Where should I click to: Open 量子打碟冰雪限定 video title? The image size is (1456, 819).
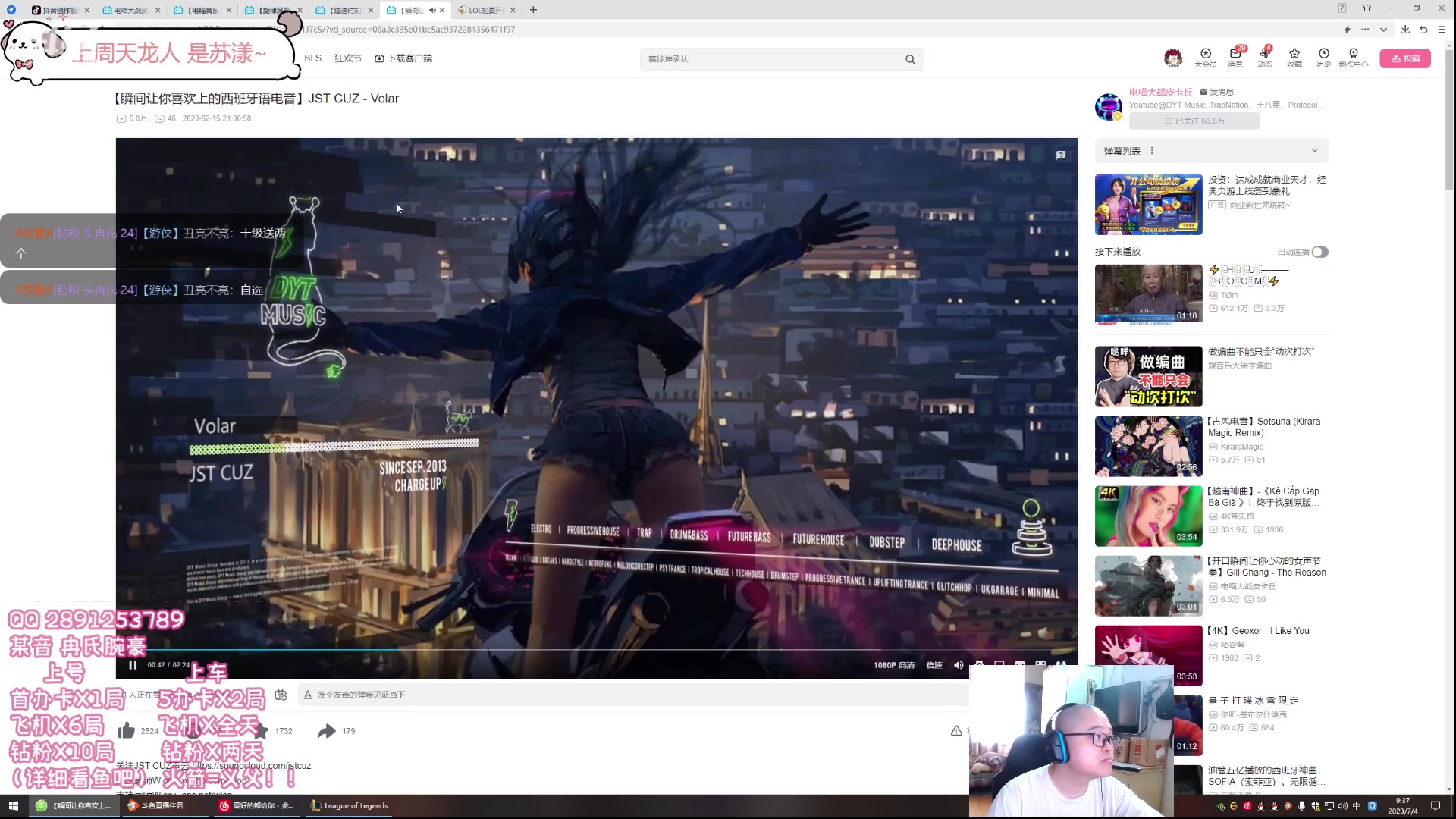(1254, 701)
